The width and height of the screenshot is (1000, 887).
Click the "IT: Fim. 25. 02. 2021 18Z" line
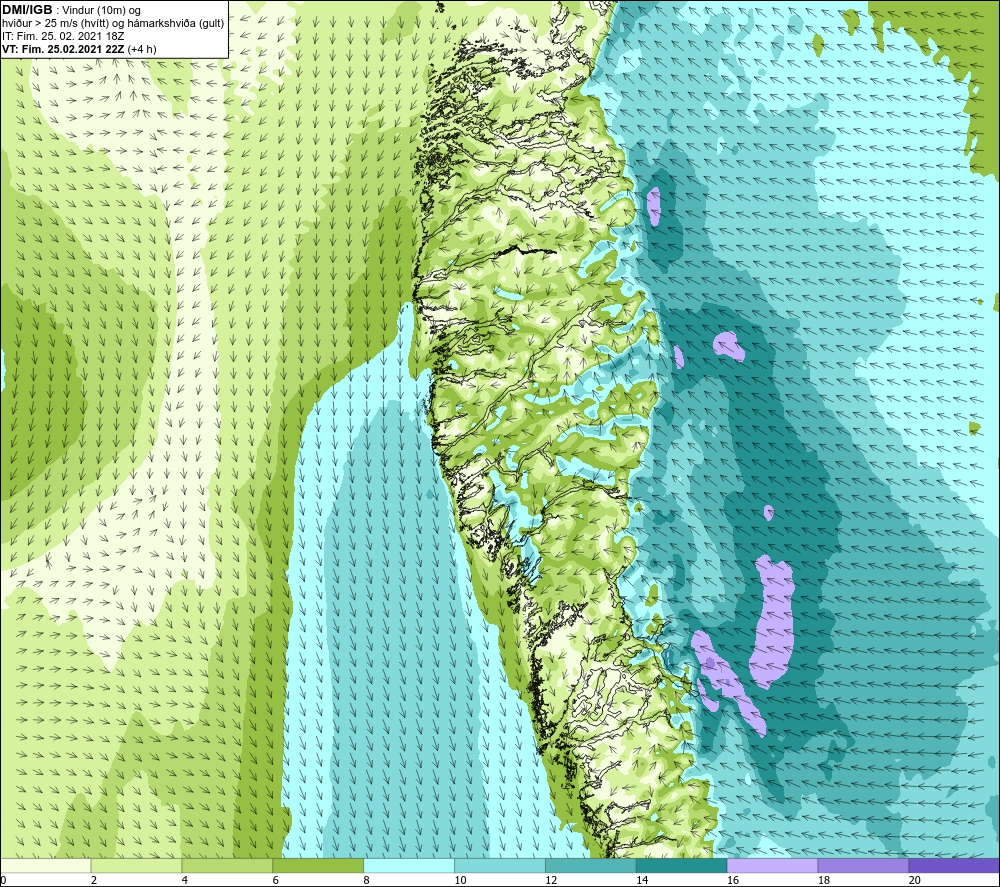pos(62,36)
